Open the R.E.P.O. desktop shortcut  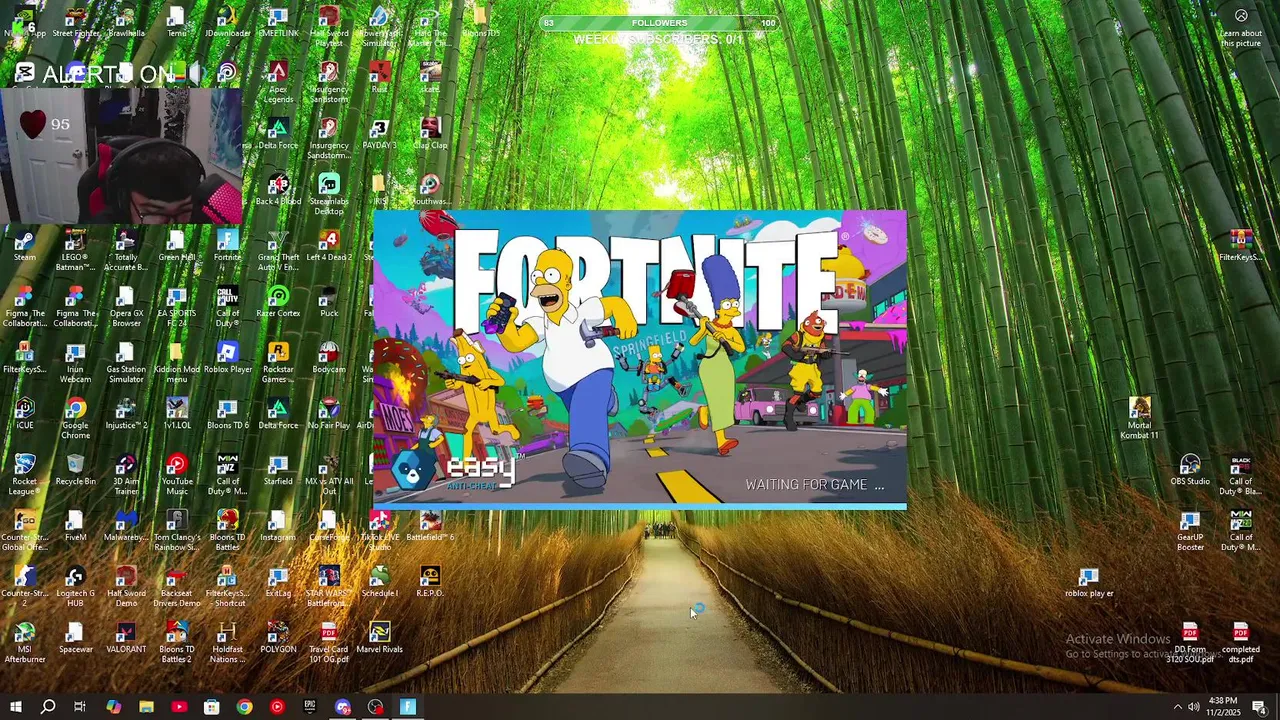click(430, 583)
